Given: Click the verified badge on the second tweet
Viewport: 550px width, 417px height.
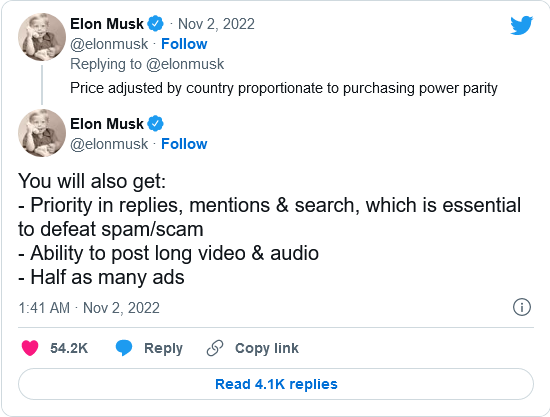Looking at the screenshot, I should coord(155,124).
